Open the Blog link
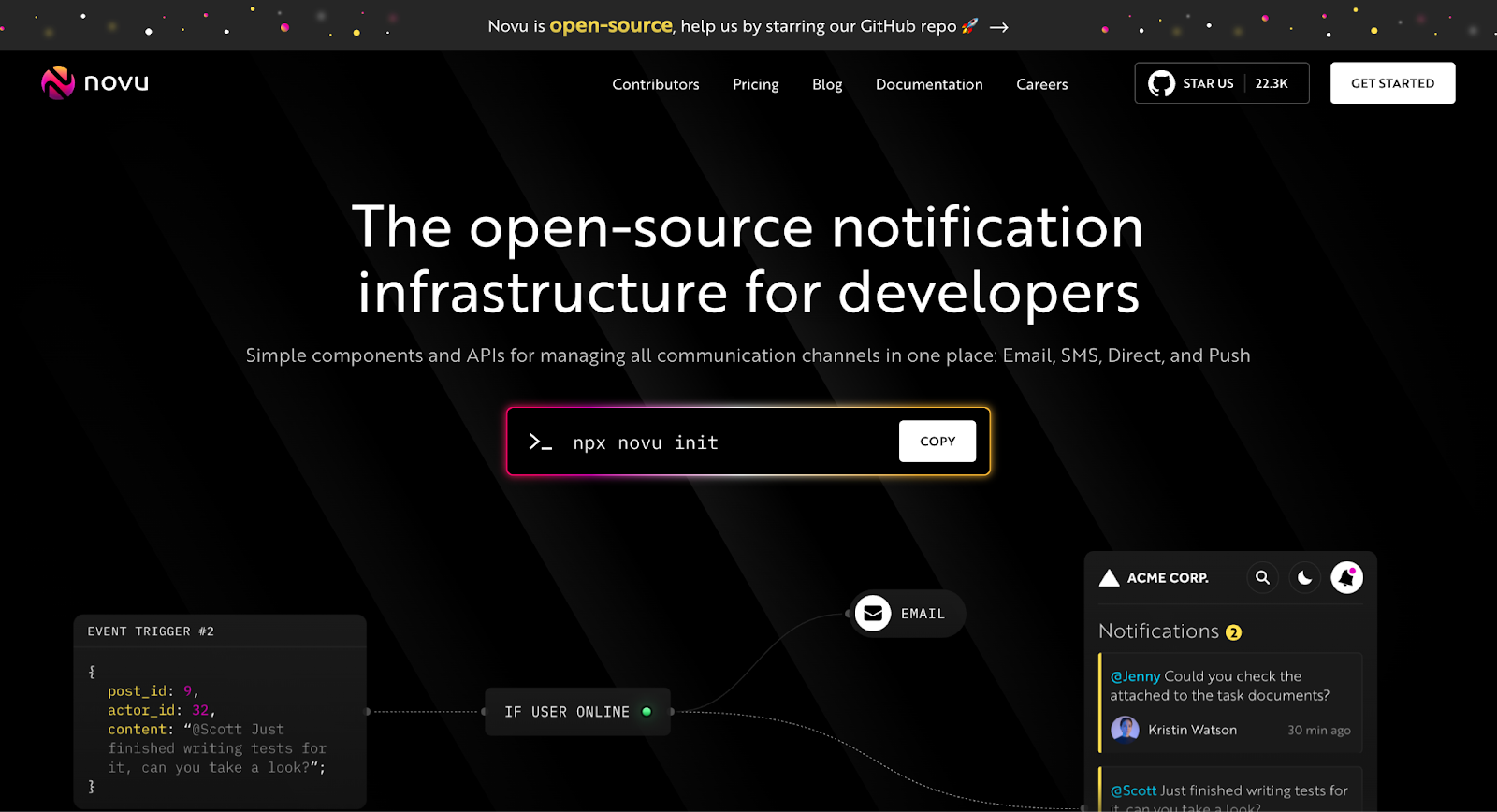The image size is (1497, 812). pyautogui.click(x=827, y=84)
